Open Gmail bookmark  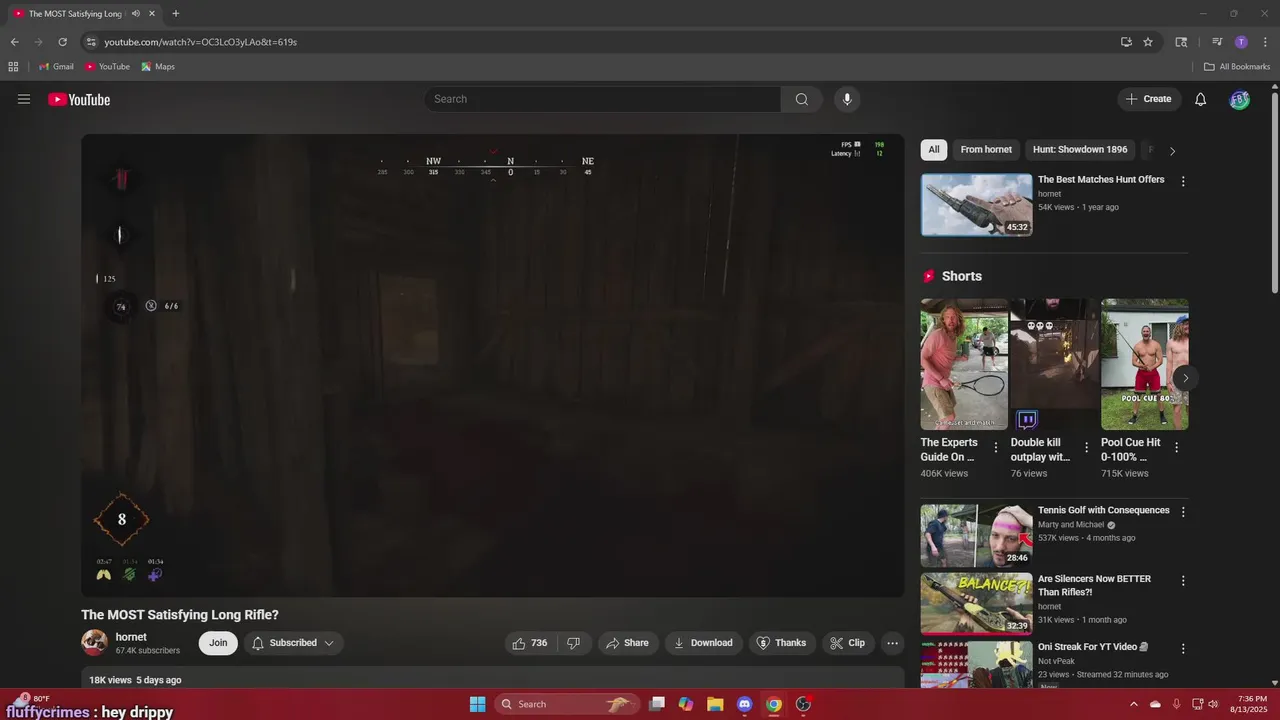pos(56,67)
